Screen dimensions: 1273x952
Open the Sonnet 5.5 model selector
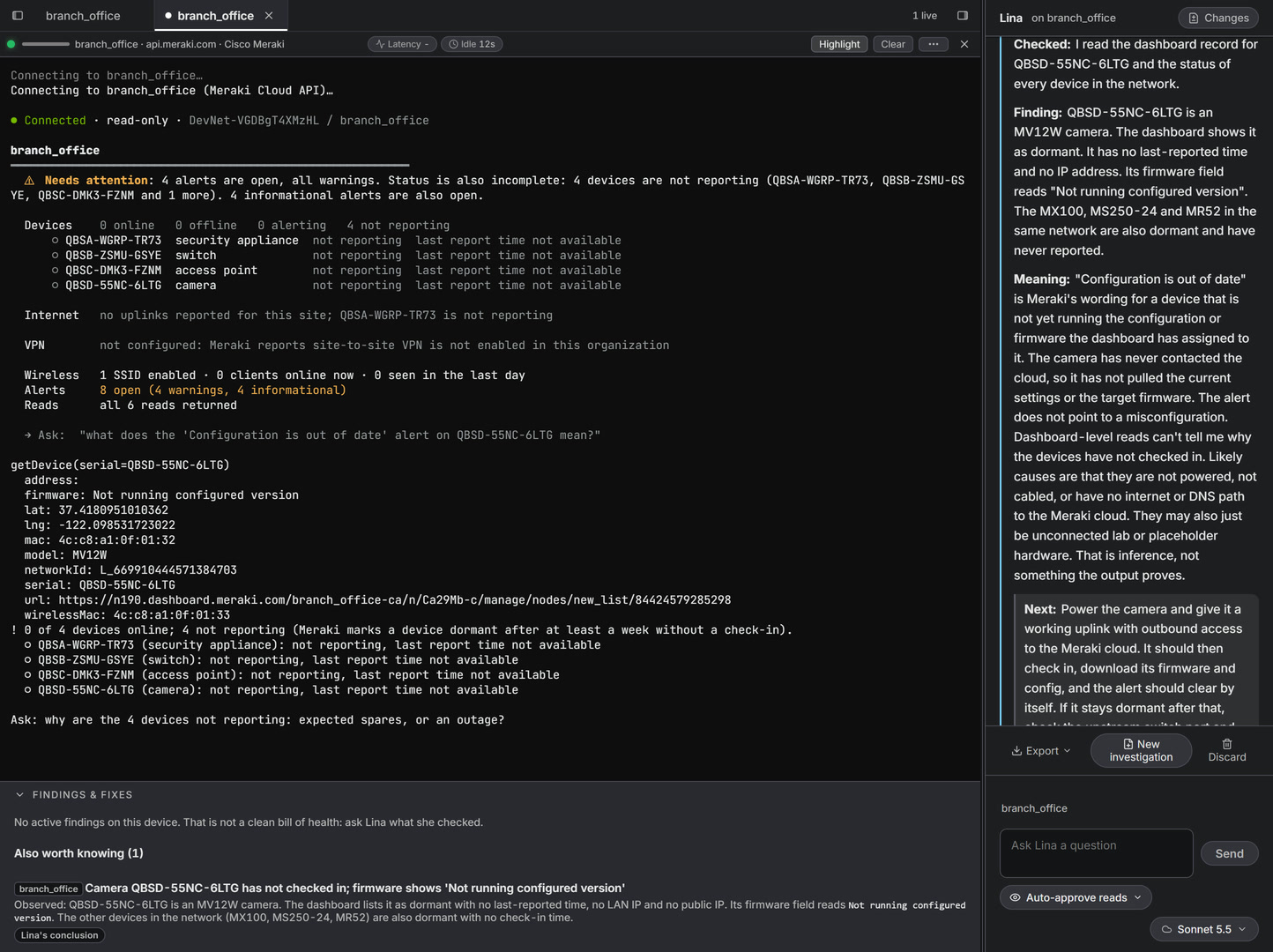[x=1204, y=929]
